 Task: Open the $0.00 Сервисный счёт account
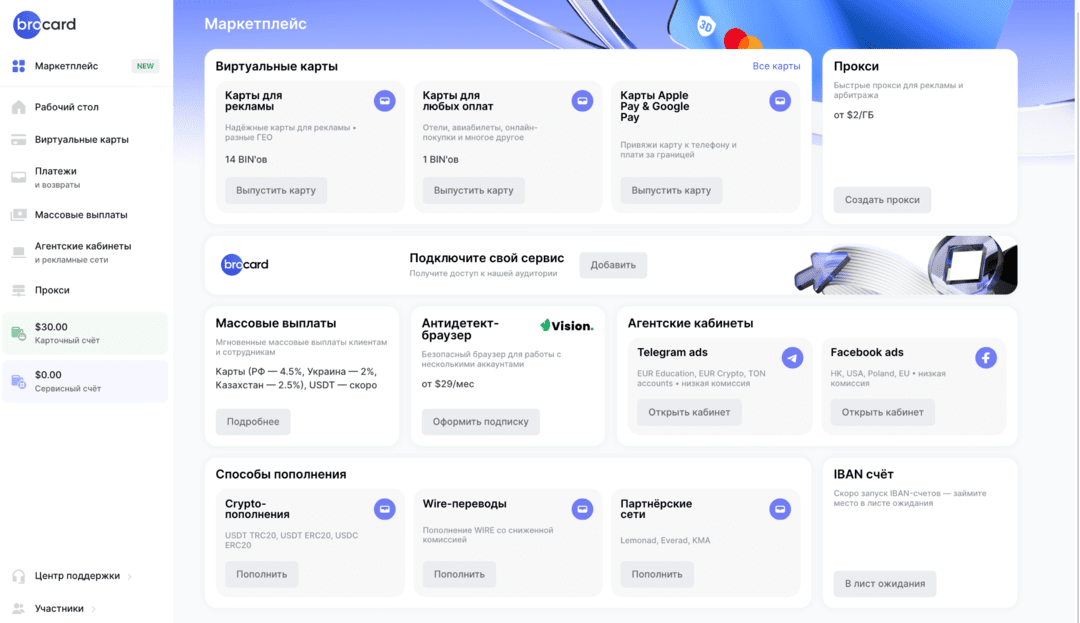tap(85, 381)
